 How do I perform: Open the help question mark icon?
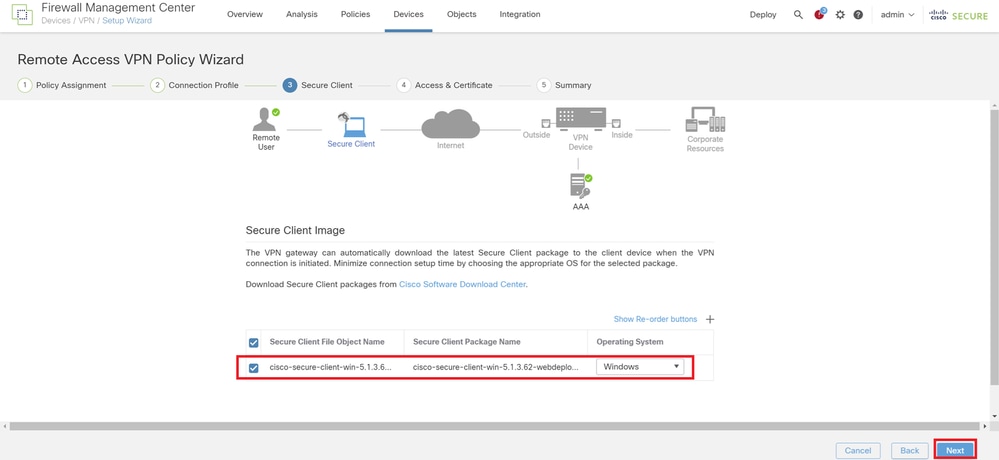(x=858, y=15)
